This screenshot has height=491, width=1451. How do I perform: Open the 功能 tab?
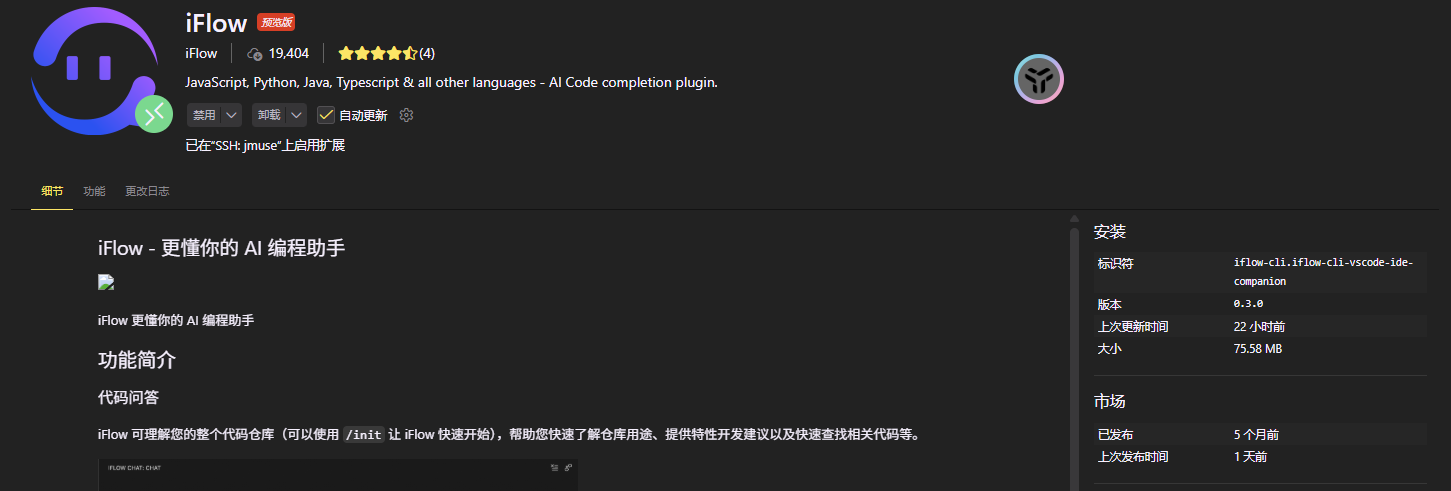coord(94,191)
